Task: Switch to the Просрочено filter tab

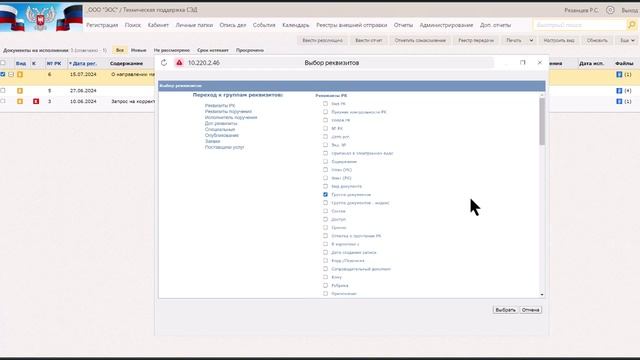Action: coord(250,50)
